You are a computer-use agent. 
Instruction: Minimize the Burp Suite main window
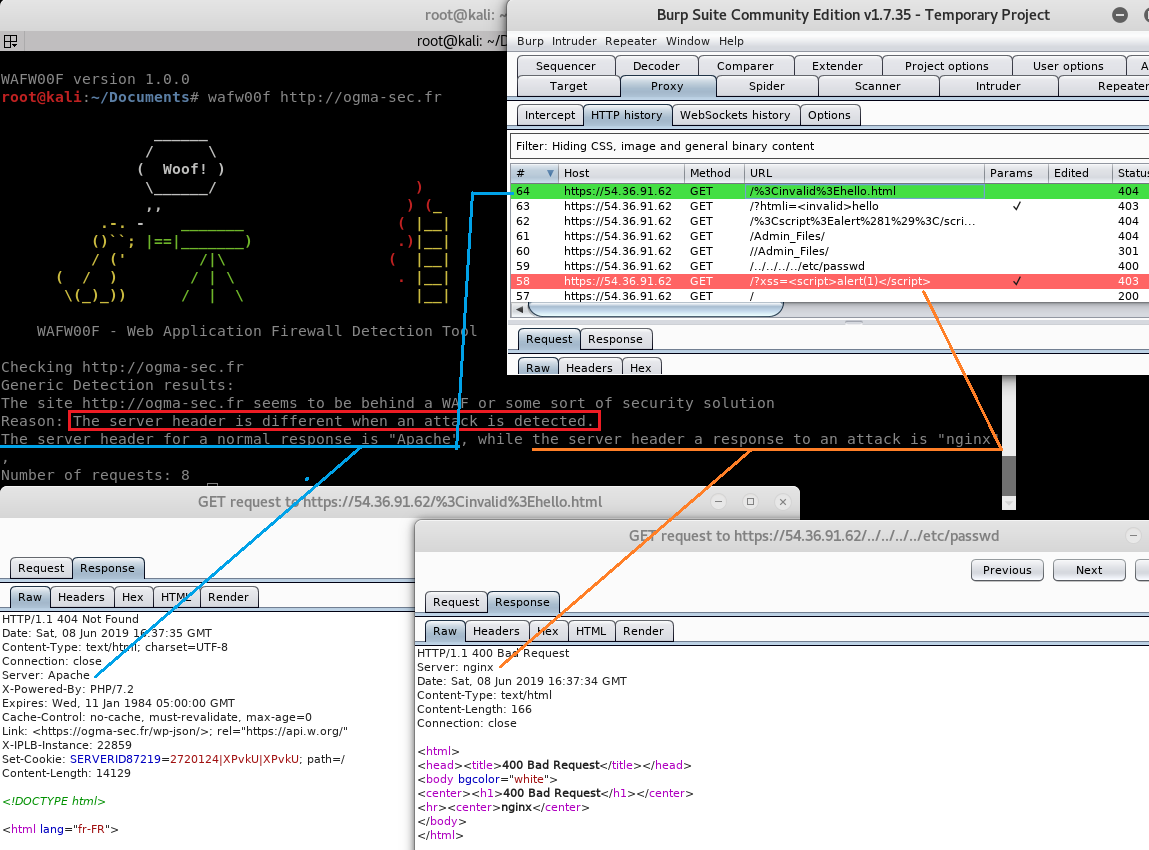[1118, 14]
